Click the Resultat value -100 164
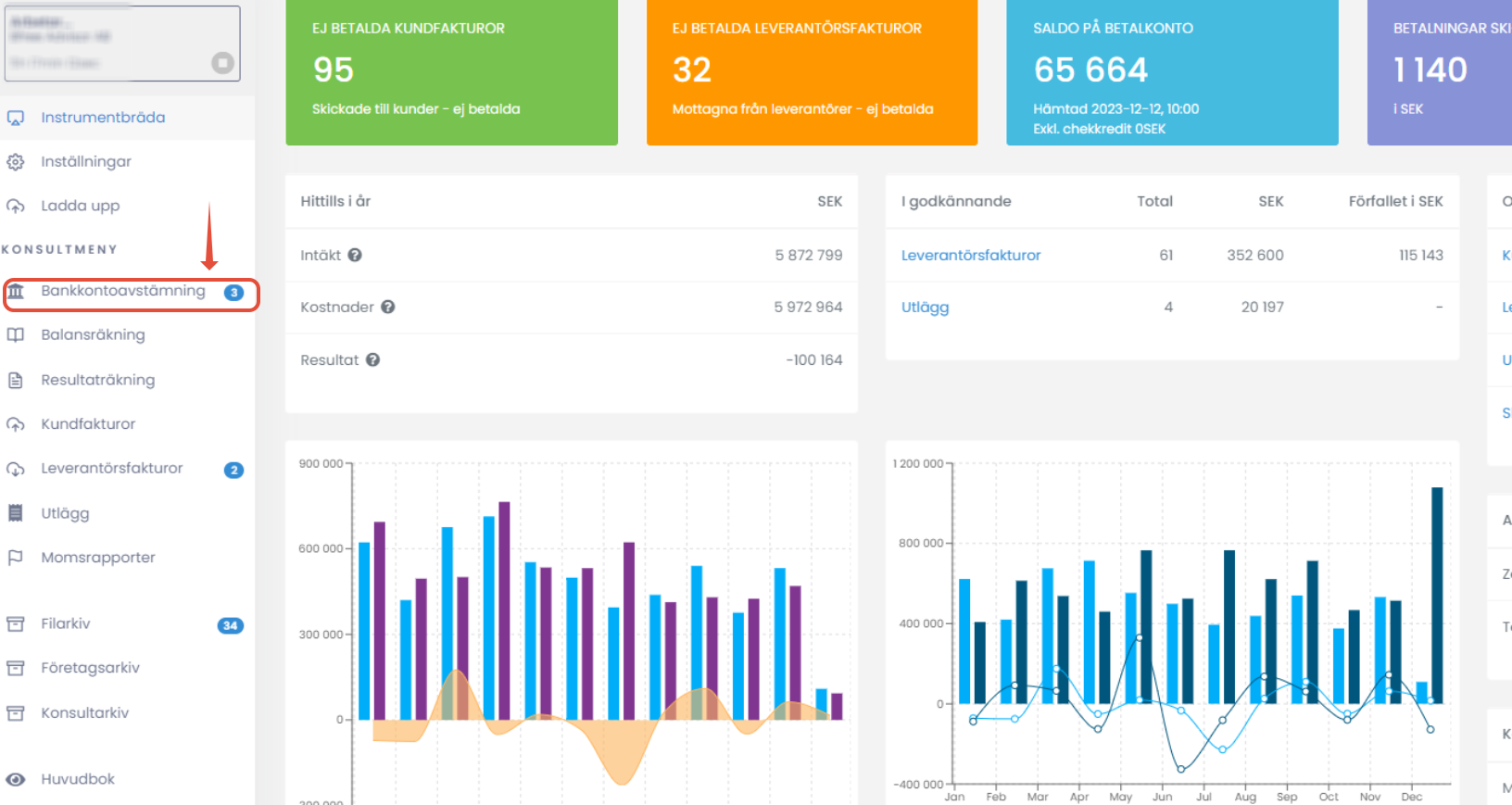This screenshot has height=805, width=1512. pos(814,359)
